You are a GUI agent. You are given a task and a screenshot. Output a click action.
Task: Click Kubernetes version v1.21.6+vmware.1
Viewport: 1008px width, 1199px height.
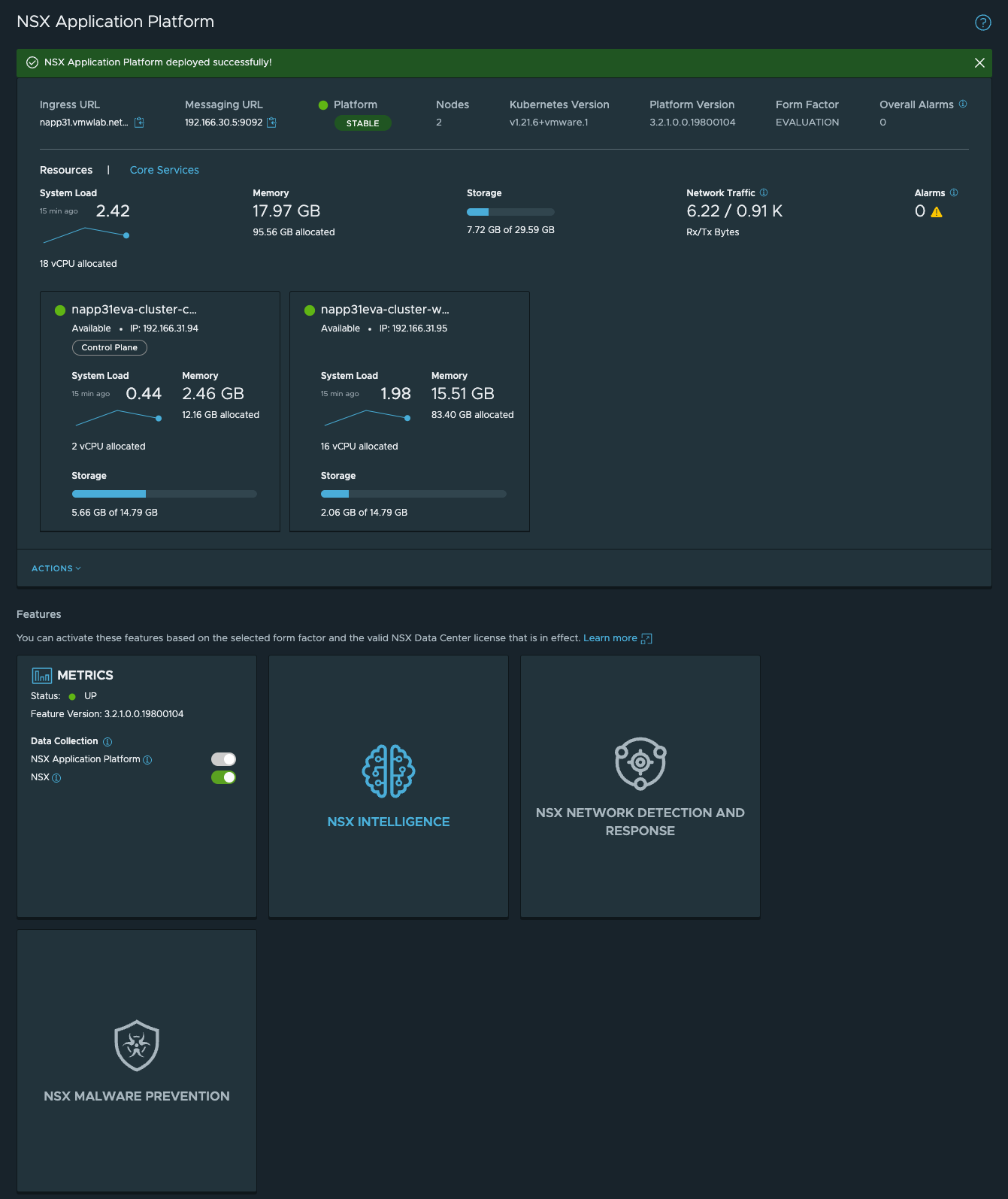tap(549, 123)
